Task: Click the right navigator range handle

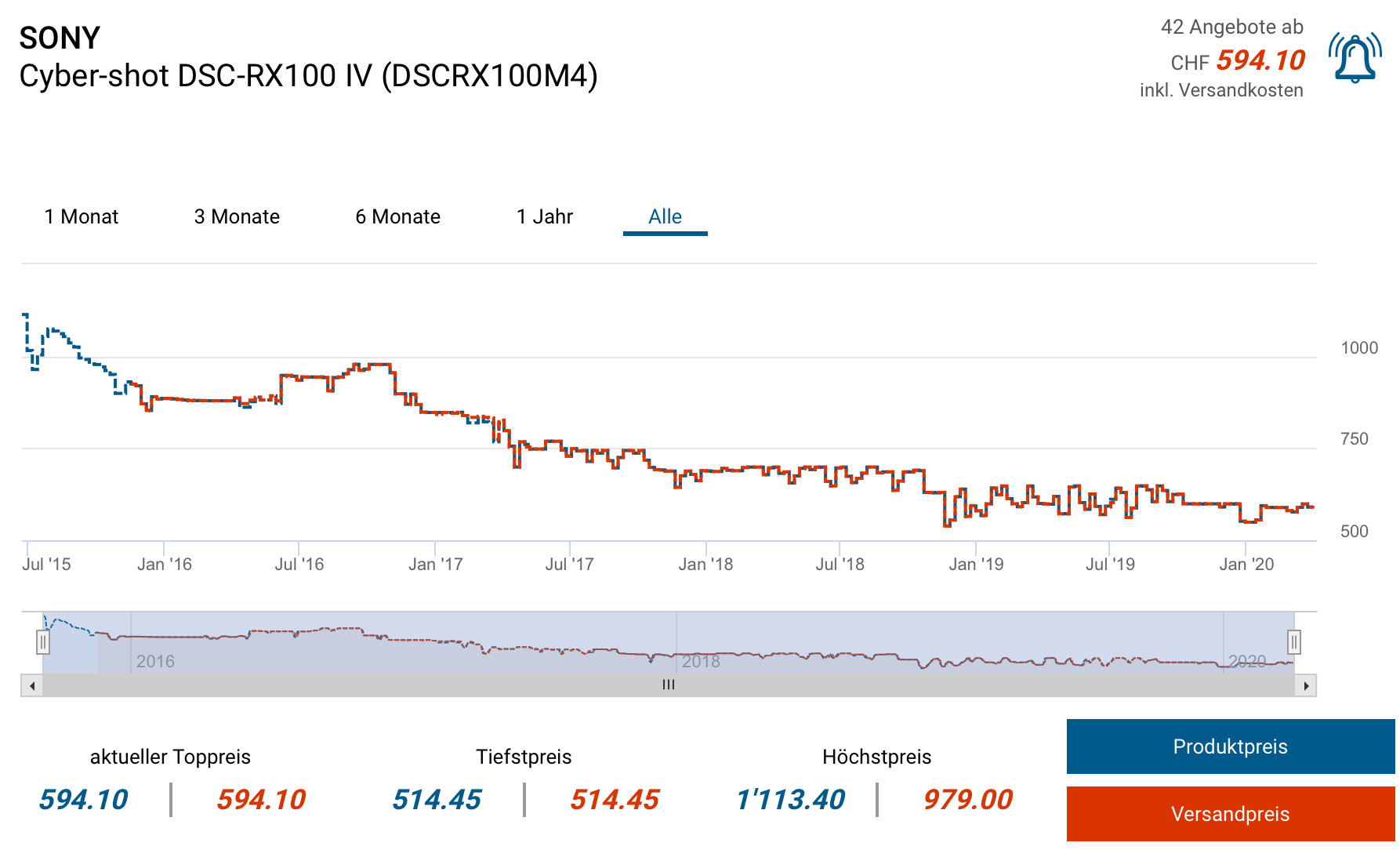Action: pyautogui.click(x=1294, y=643)
